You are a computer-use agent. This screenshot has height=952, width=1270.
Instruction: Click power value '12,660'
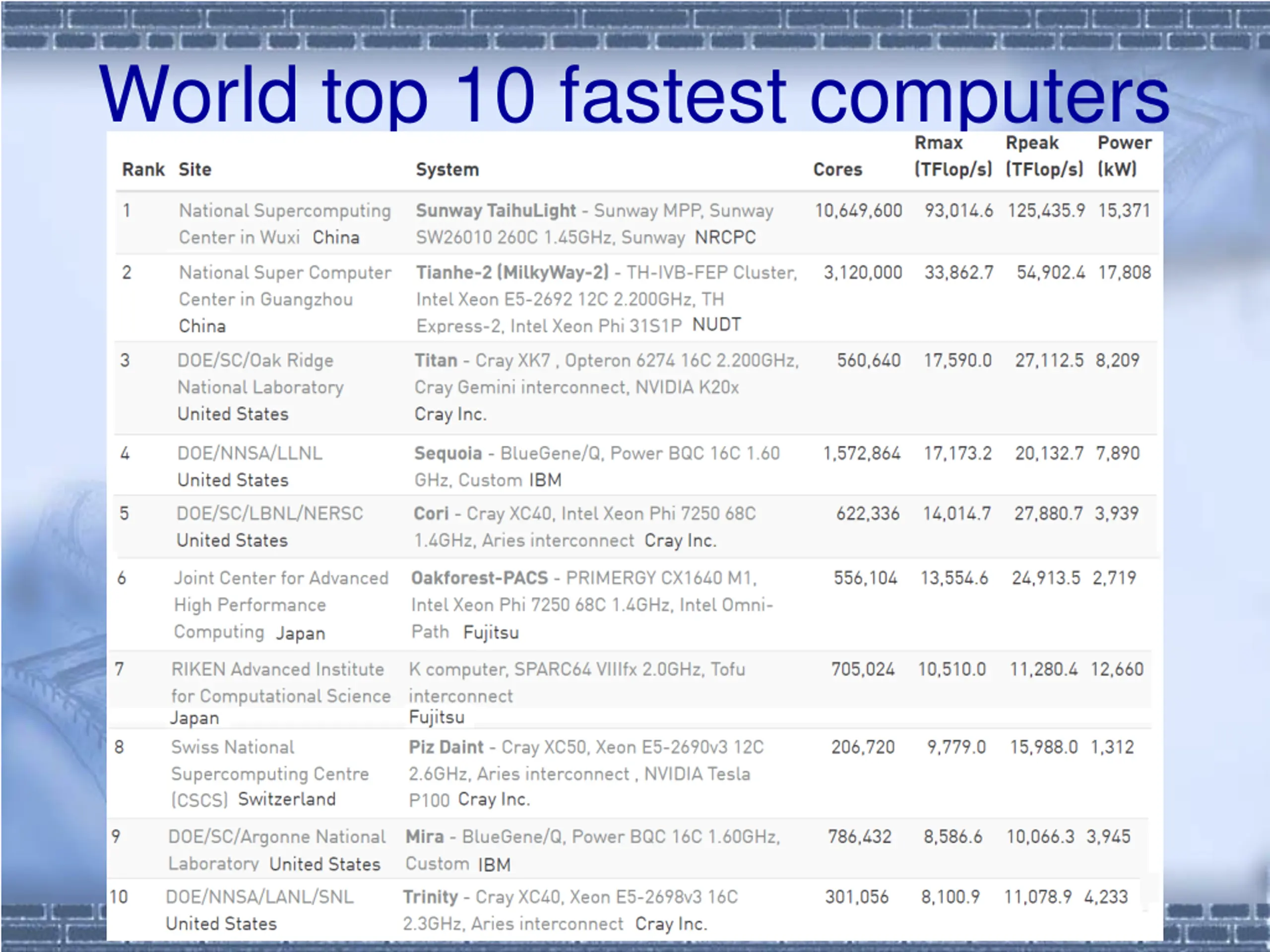(1117, 669)
